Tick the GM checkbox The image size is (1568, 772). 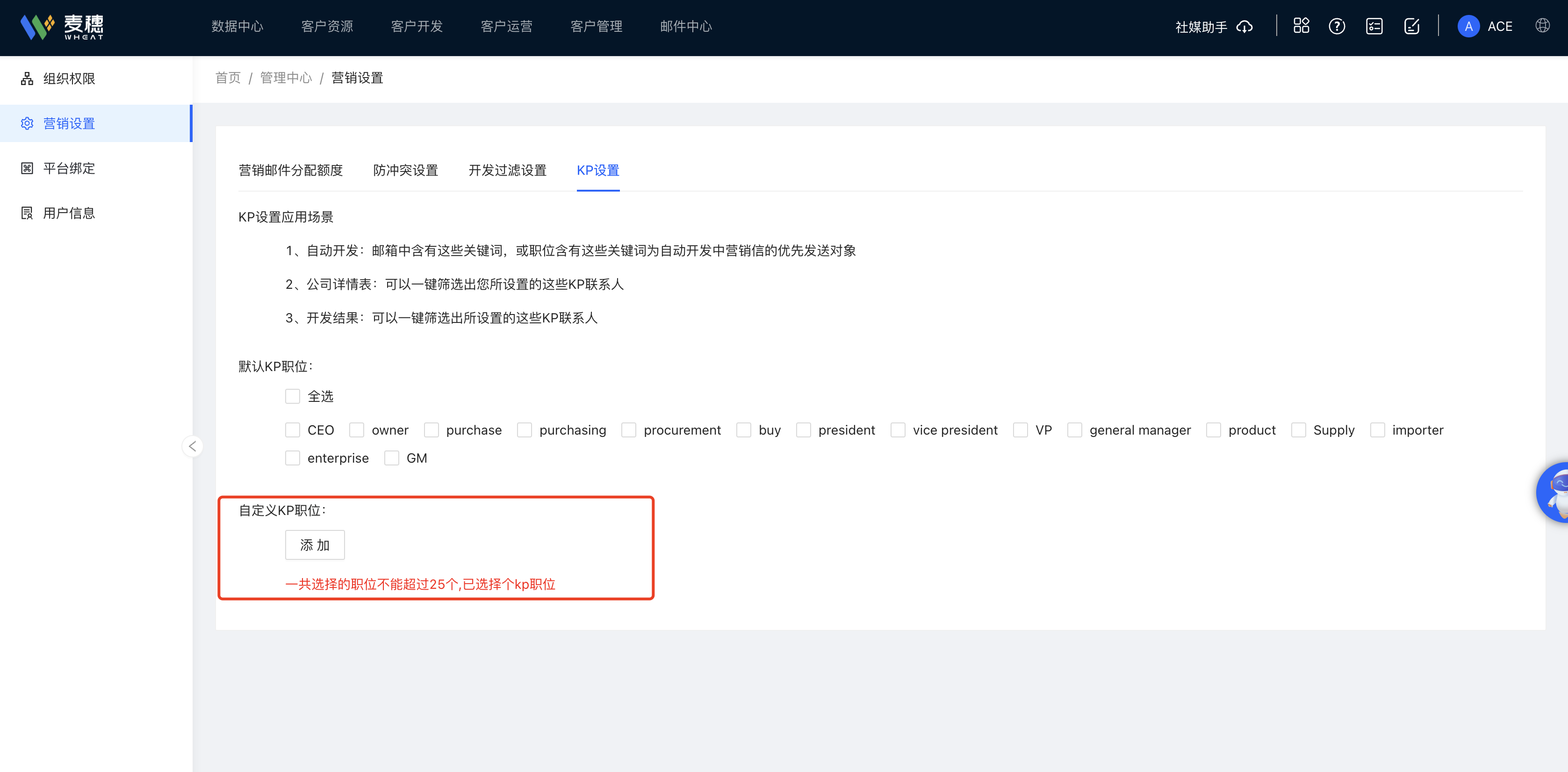coord(392,458)
